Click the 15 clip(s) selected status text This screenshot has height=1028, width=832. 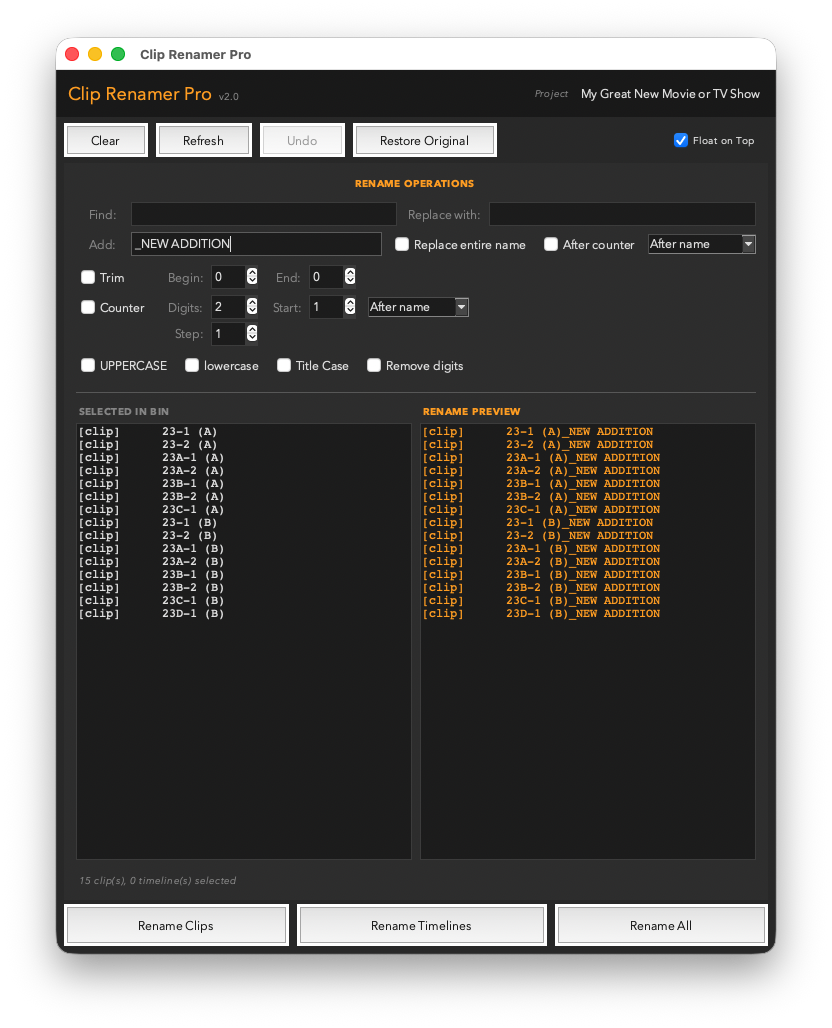coord(157,880)
